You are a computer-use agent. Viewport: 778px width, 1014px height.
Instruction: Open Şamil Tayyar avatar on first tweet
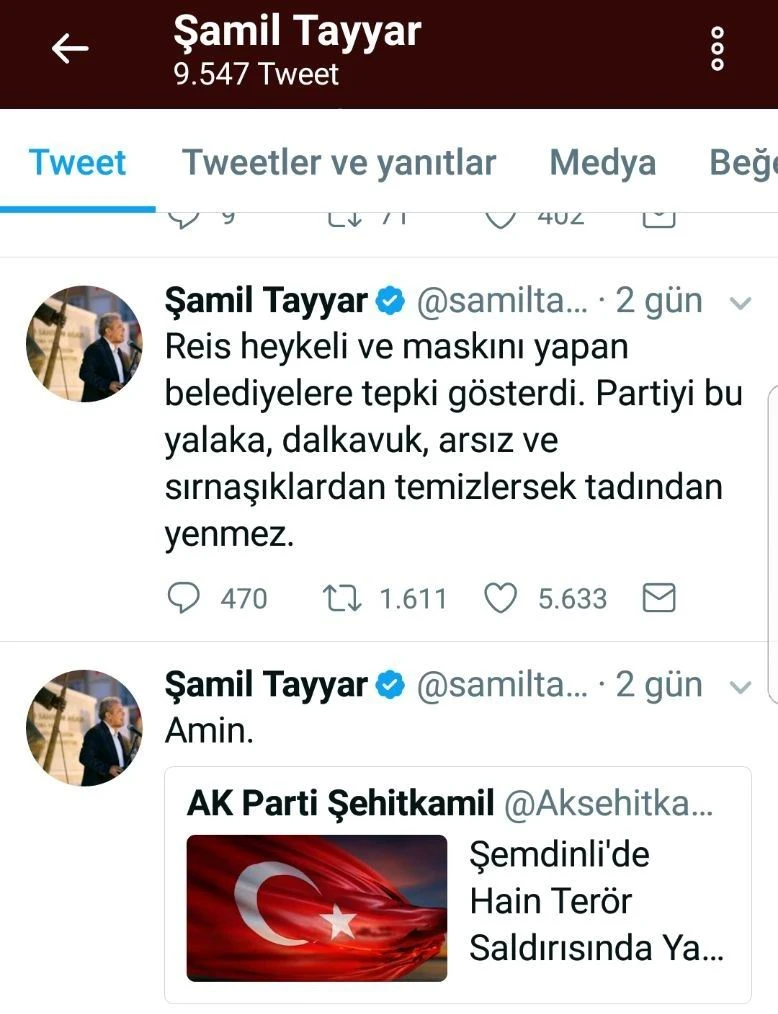(x=84, y=343)
